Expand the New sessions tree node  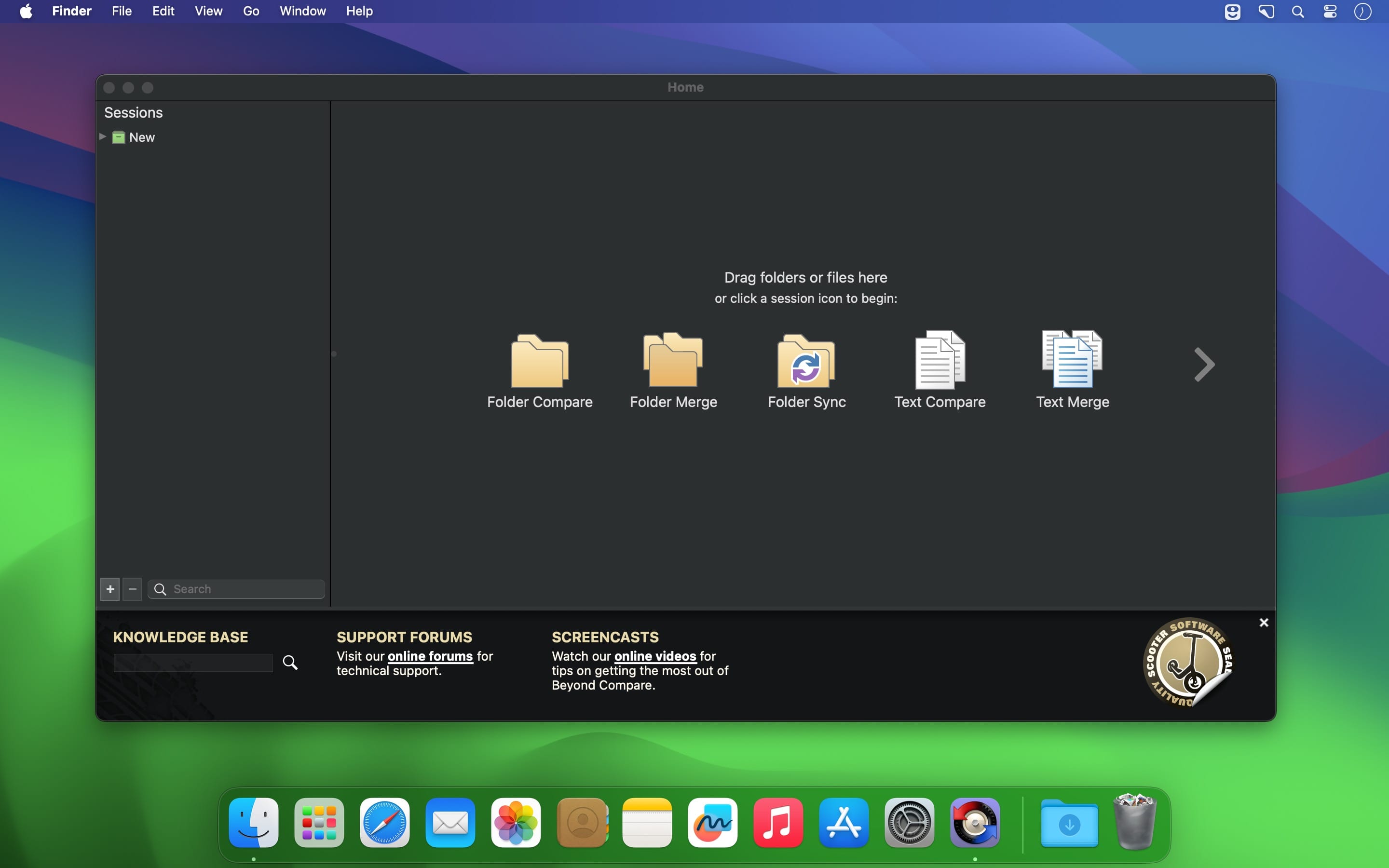pyautogui.click(x=103, y=136)
